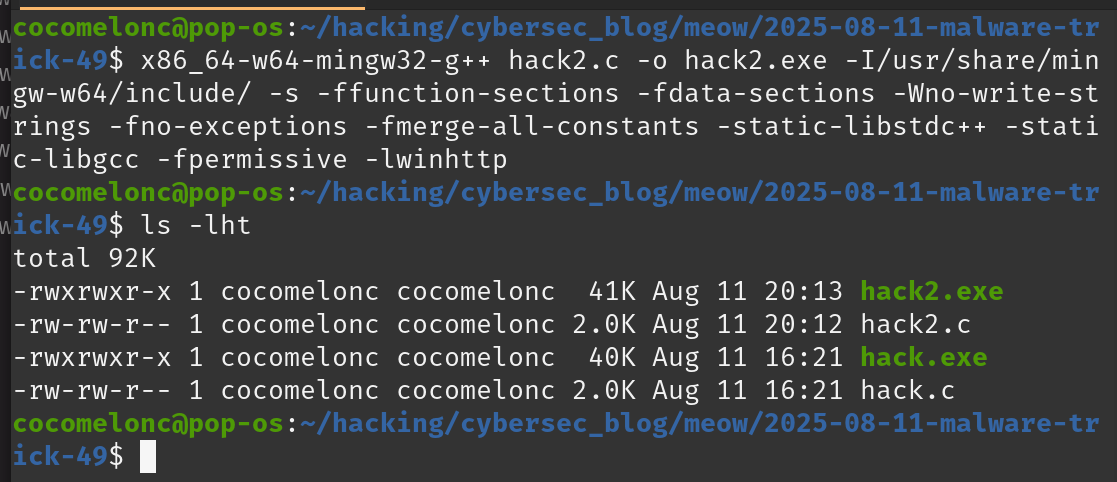
Task: Click the 16:21 timestamp on hack.exe row
Action: point(804,357)
